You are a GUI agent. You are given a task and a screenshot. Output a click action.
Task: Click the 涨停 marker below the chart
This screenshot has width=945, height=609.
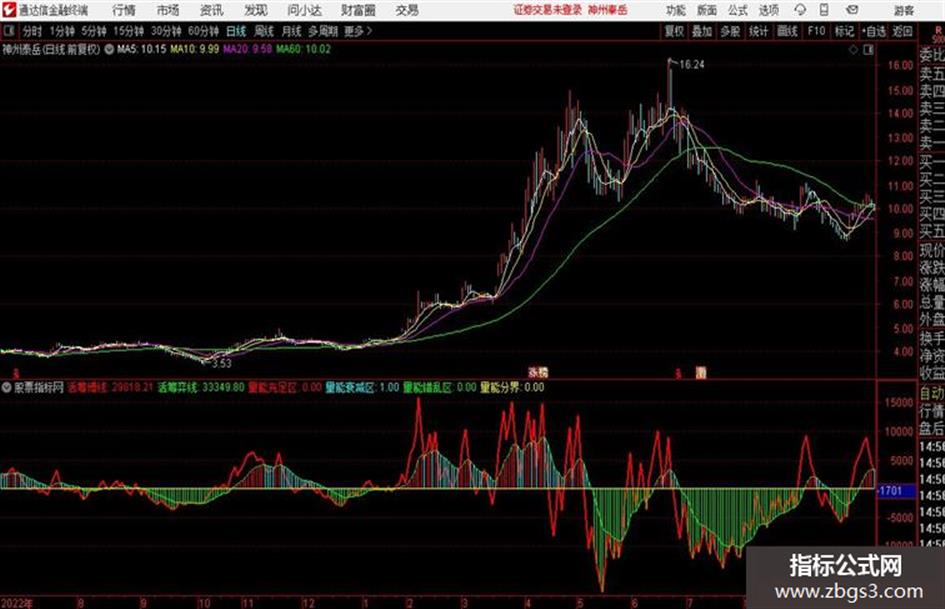(538, 372)
